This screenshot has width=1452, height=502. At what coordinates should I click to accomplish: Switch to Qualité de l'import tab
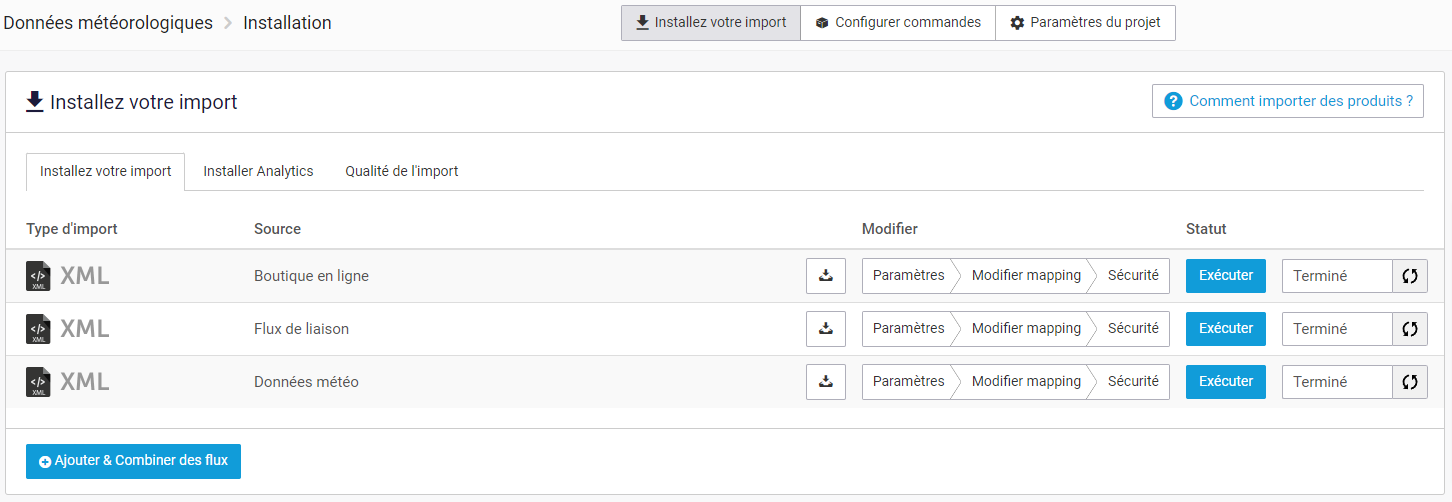tap(402, 171)
